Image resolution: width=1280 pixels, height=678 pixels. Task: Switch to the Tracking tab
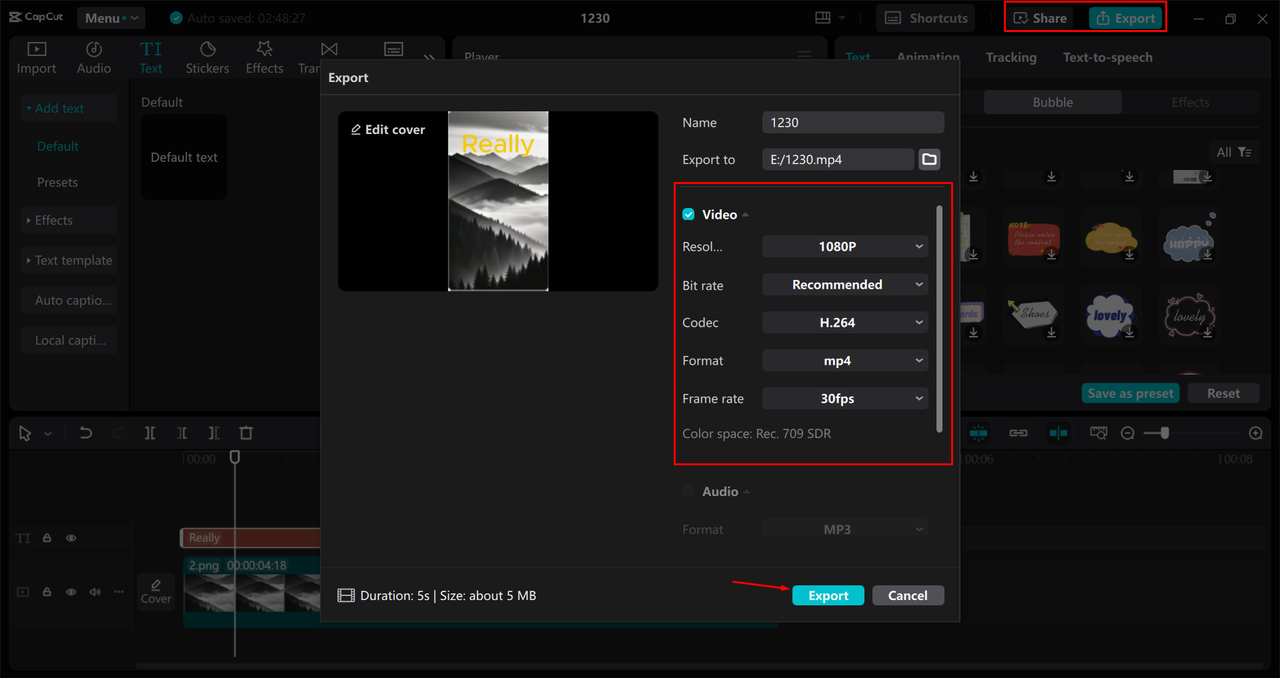(x=1011, y=57)
